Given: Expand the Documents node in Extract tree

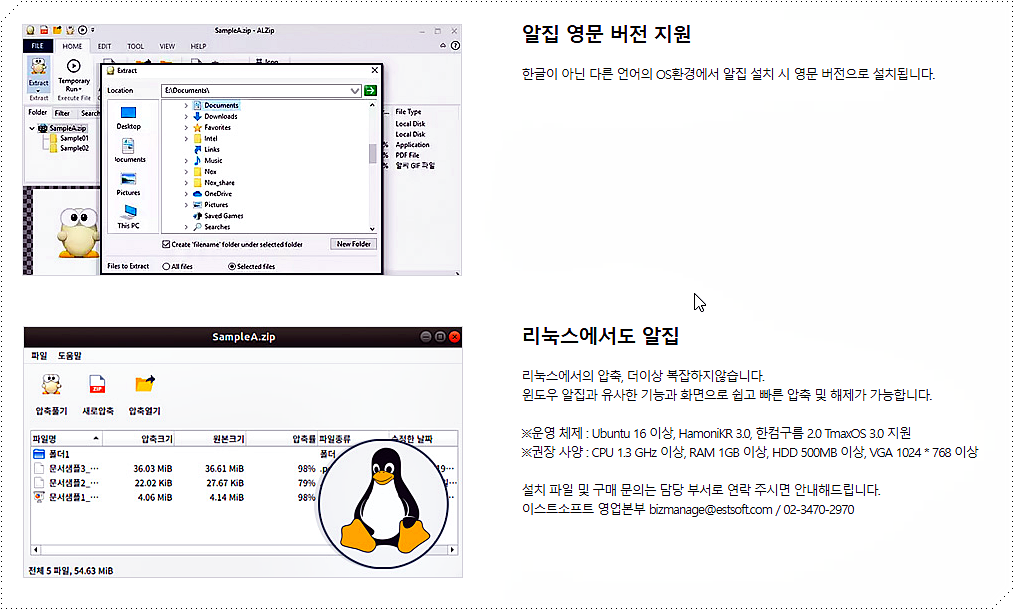Looking at the screenshot, I should 186,105.
